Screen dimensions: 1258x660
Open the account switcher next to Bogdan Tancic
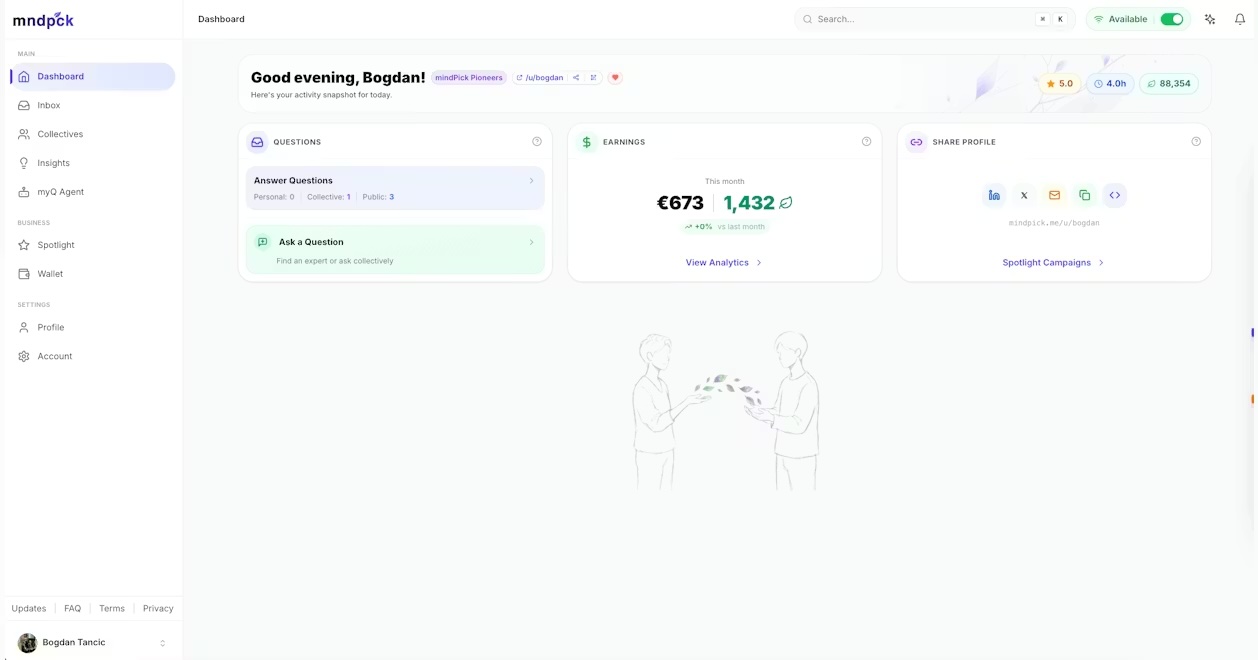(x=162, y=642)
